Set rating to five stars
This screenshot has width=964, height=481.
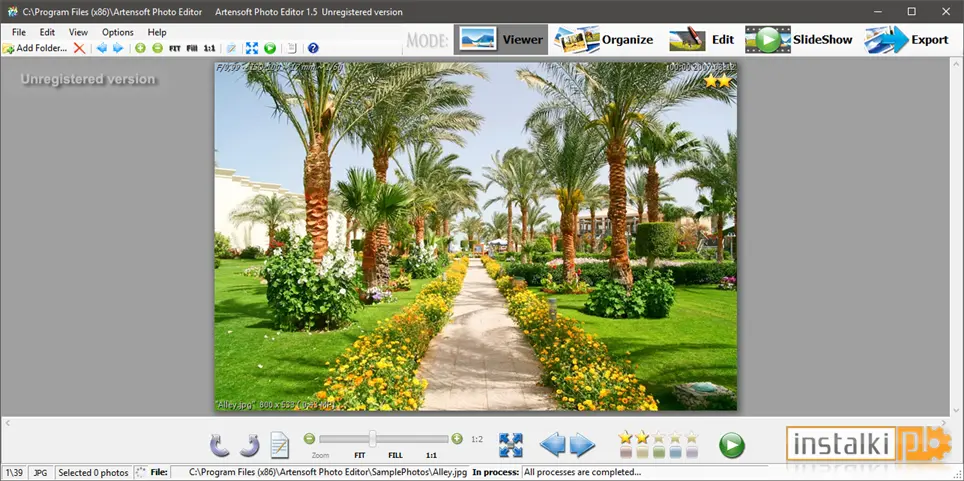click(692, 437)
